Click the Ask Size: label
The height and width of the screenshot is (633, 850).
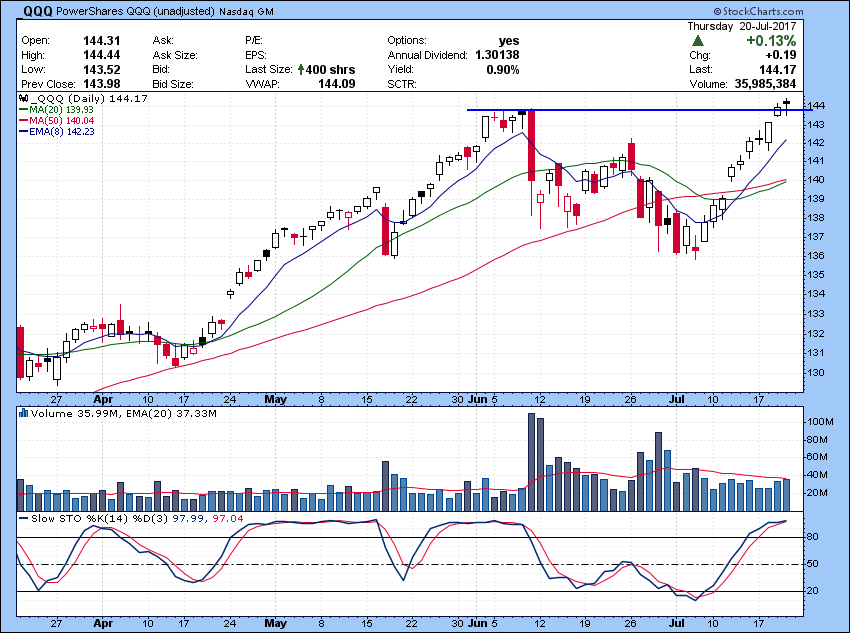(x=175, y=55)
